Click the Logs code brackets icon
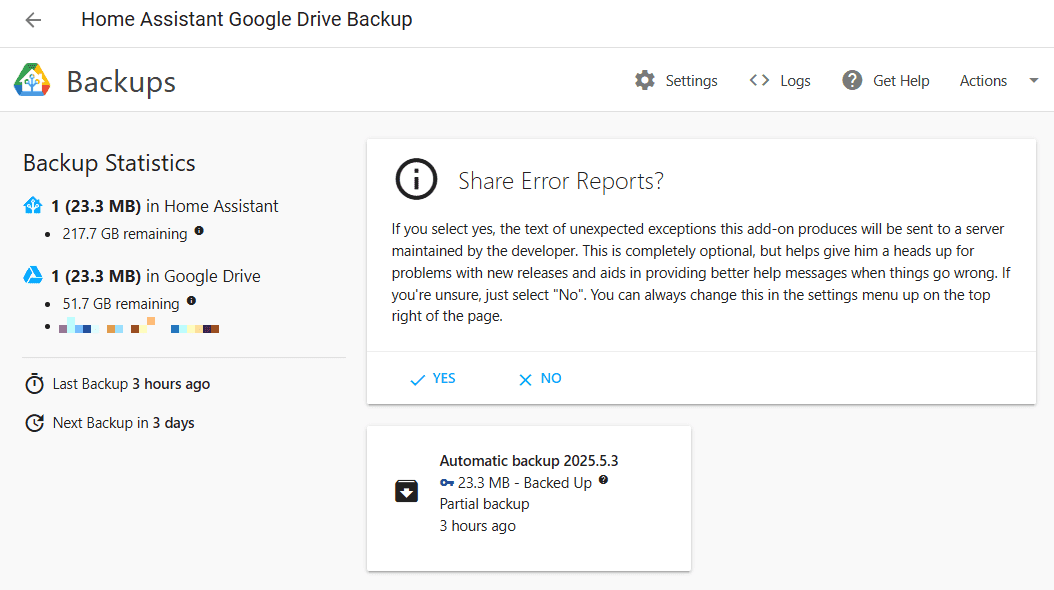Screen dimensions: 1054x590 click(x=760, y=81)
